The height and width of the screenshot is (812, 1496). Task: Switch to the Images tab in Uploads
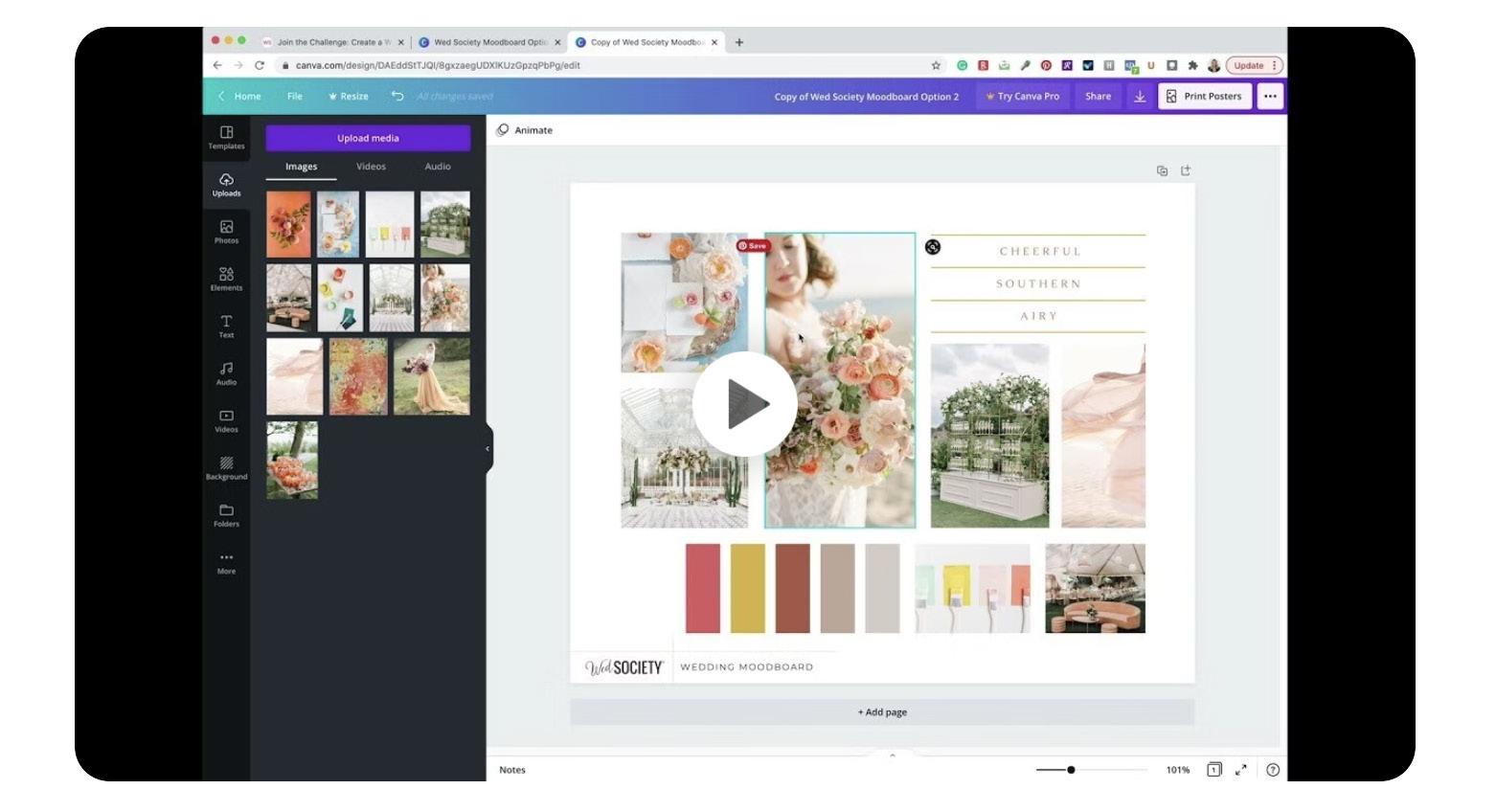[301, 167]
